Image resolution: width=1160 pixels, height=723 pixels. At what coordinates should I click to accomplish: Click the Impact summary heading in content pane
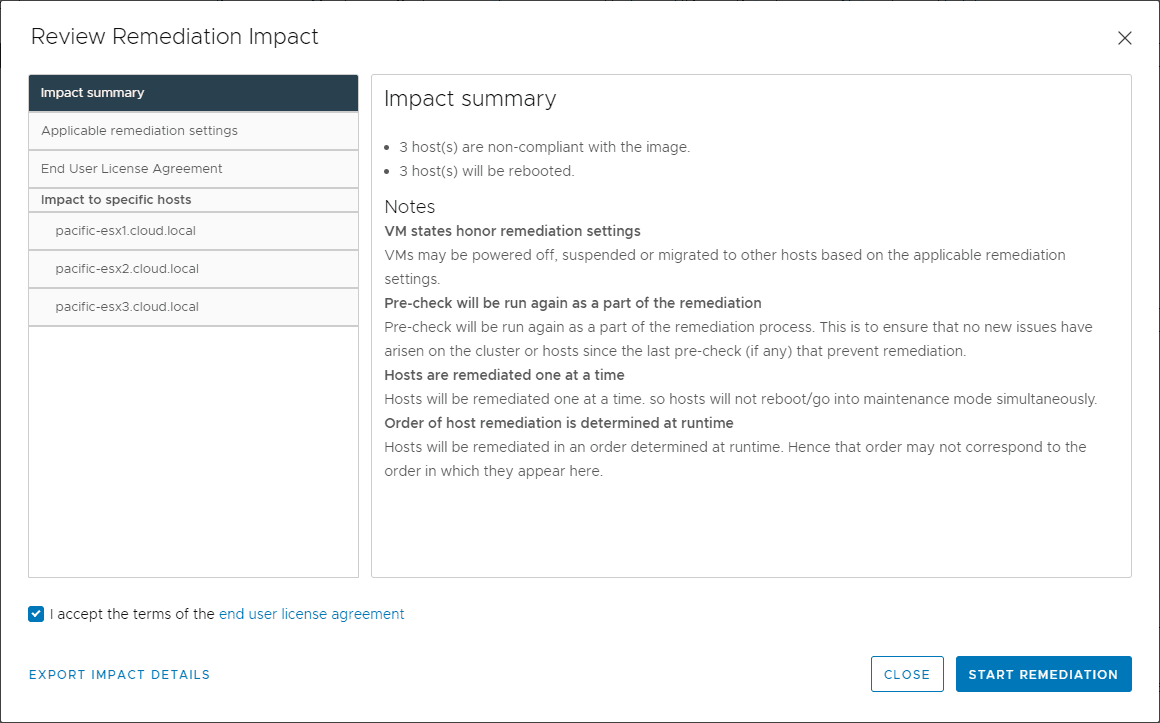point(470,99)
